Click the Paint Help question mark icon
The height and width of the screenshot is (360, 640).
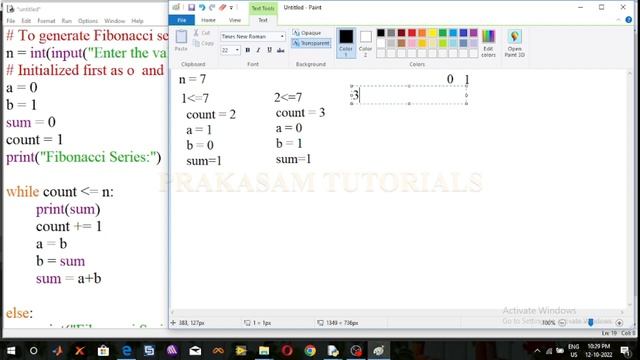pos(629,20)
